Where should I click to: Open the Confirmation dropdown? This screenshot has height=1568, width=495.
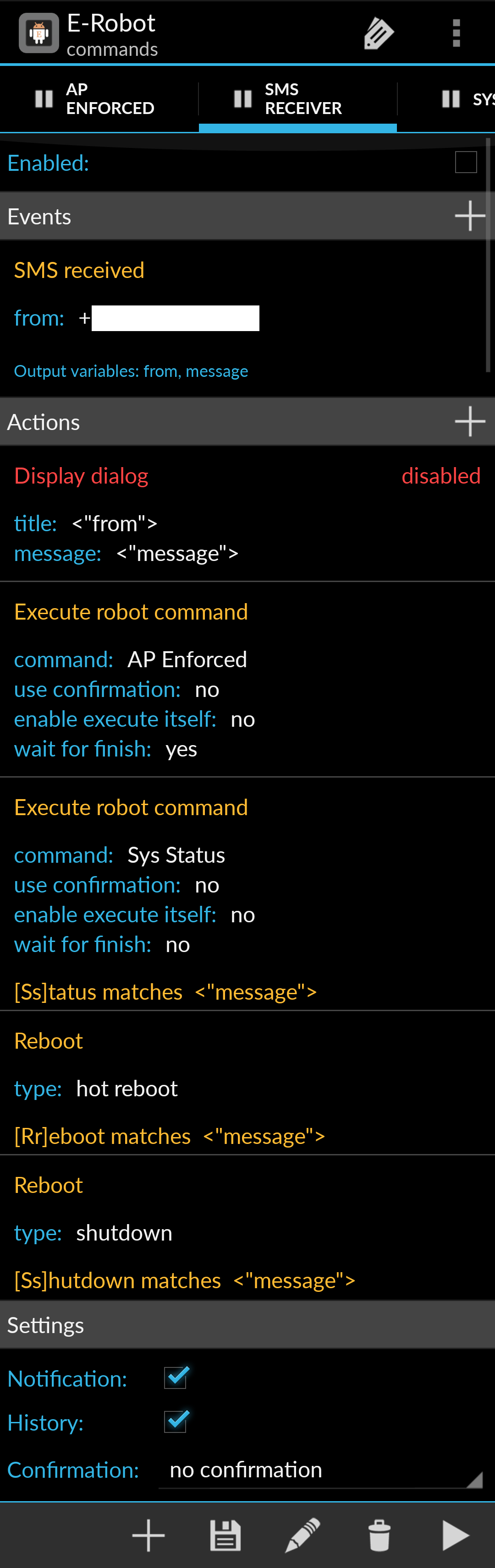click(319, 1470)
